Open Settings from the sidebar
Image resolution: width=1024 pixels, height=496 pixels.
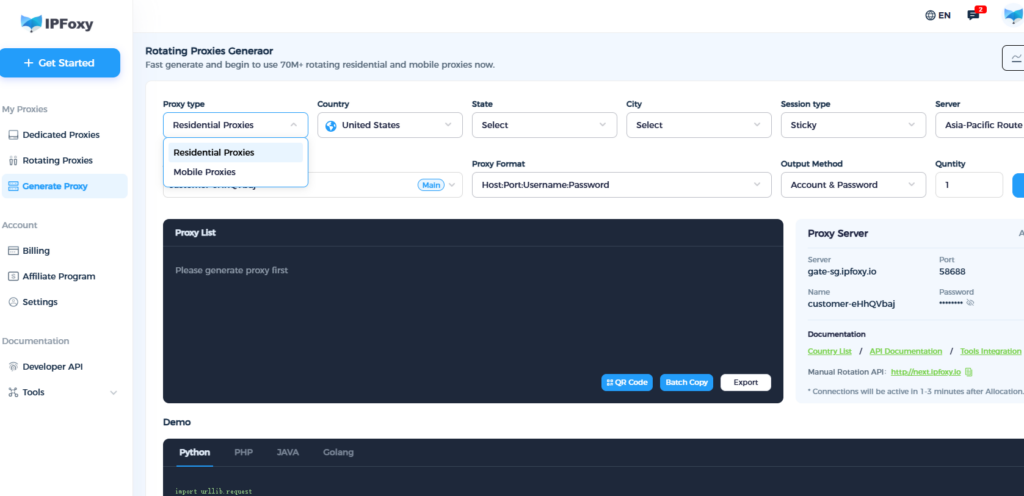[x=40, y=302]
